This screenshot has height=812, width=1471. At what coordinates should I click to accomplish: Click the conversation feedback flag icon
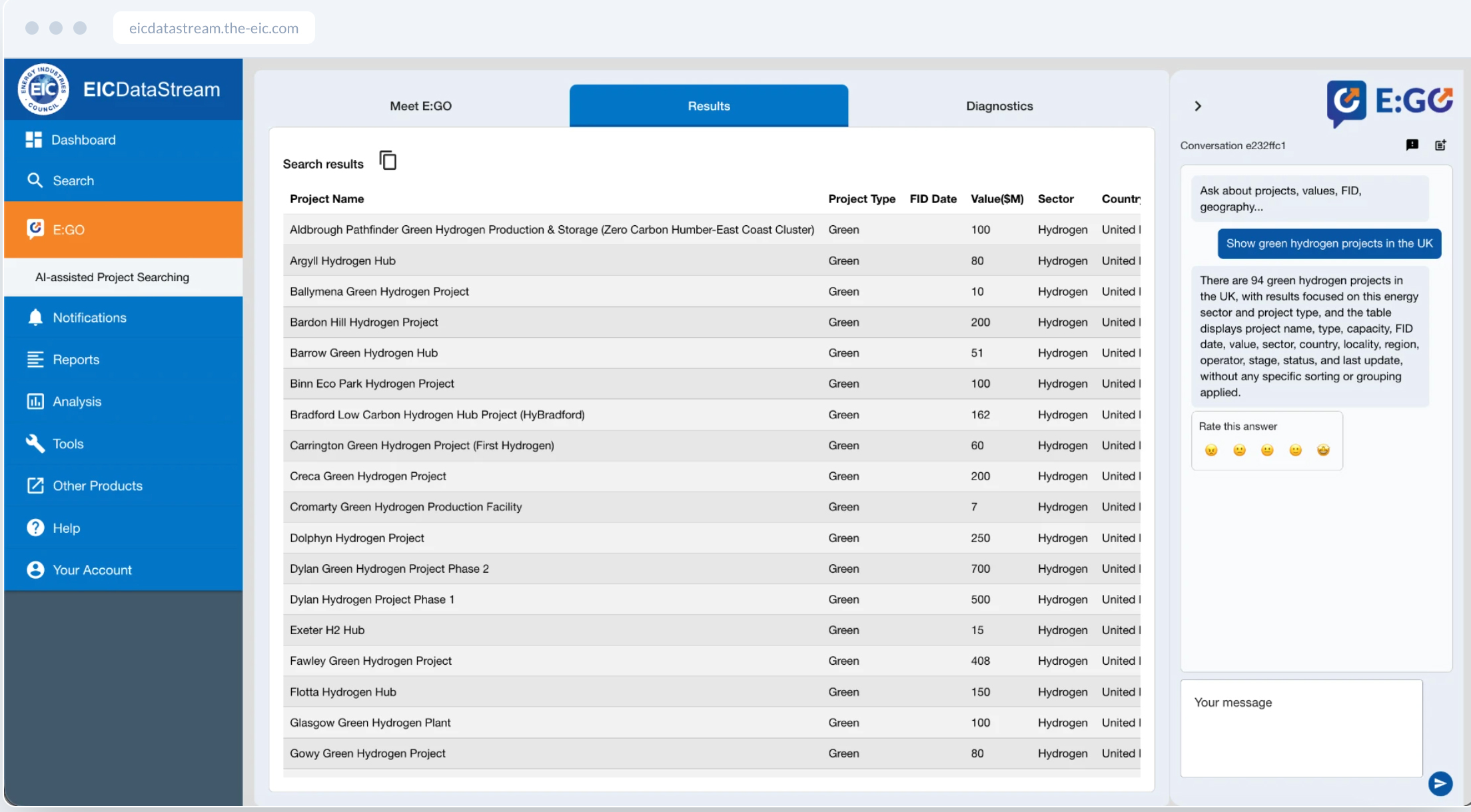coord(1412,145)
